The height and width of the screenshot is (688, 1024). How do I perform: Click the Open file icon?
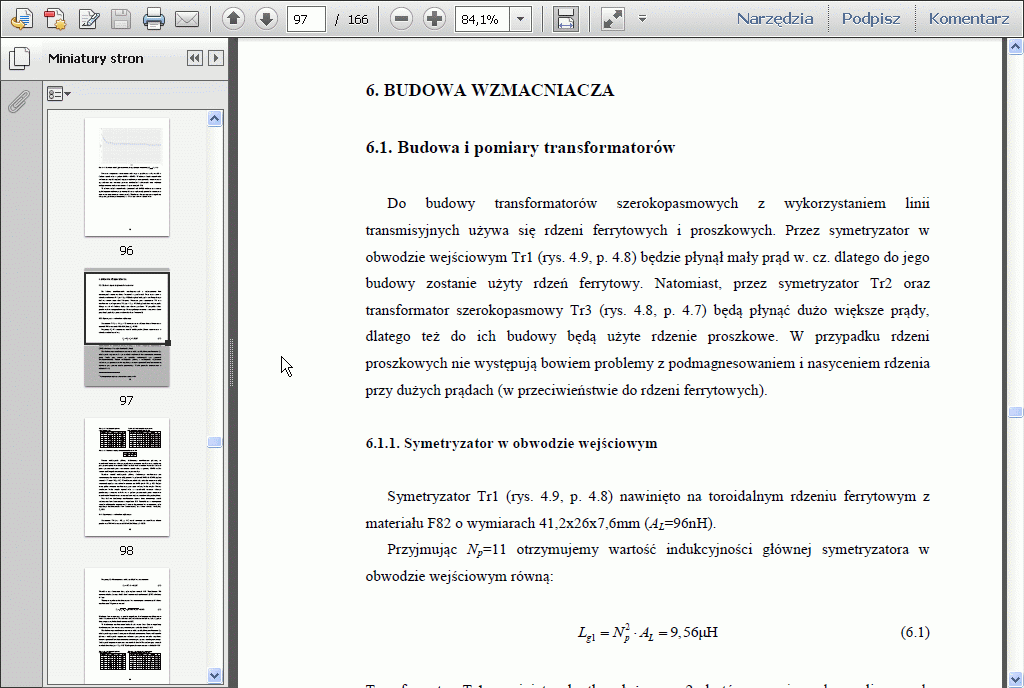point(21,18)
